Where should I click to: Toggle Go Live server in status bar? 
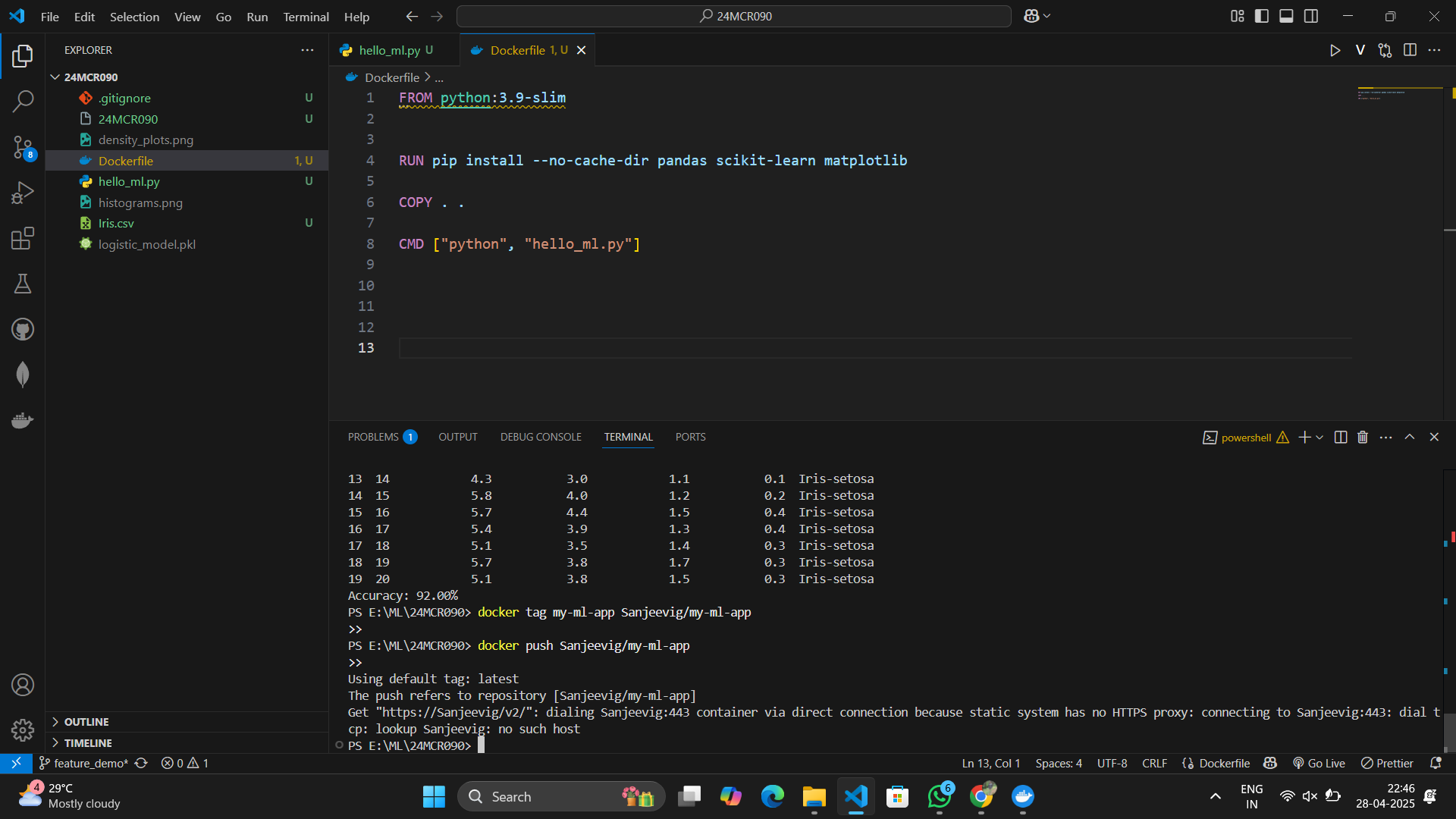(1319, 763)
